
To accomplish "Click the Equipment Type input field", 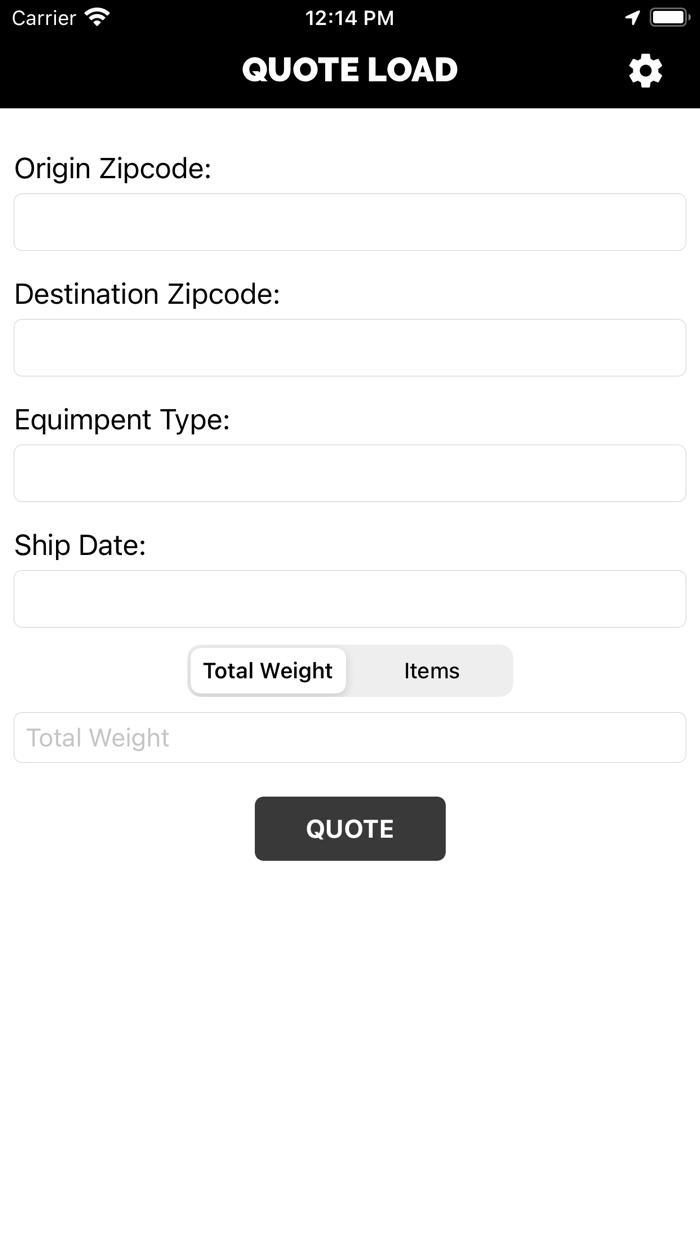I will 350,473.
